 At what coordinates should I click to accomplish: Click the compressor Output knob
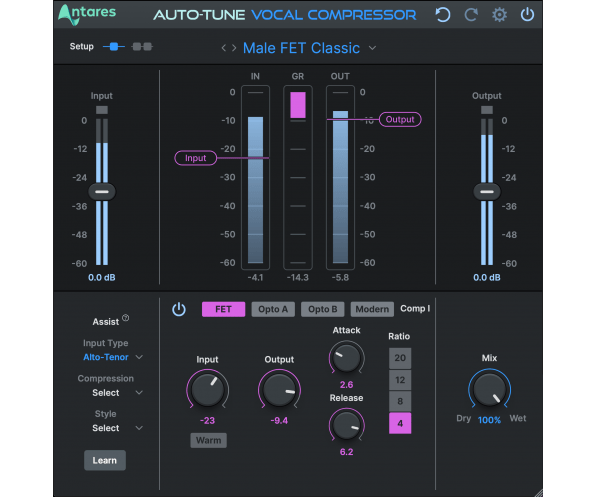279,390
